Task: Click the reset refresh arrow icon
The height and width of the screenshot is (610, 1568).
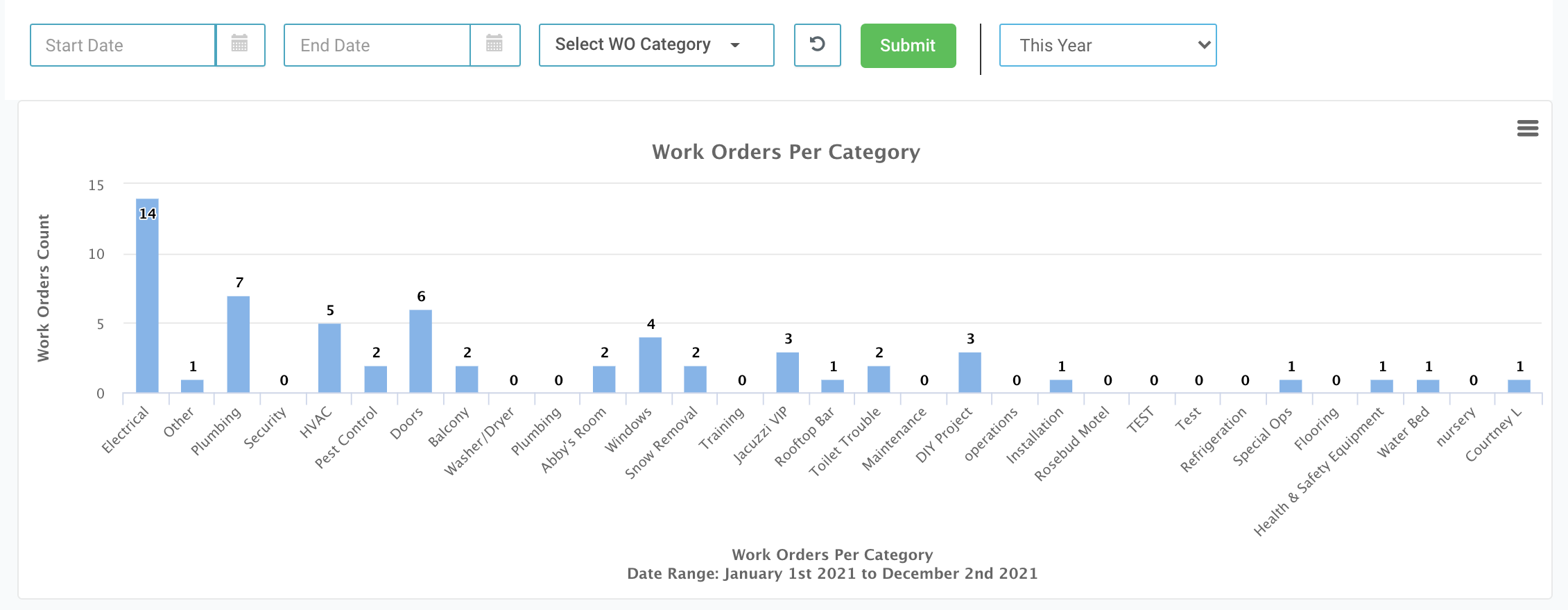Action: 817,45
